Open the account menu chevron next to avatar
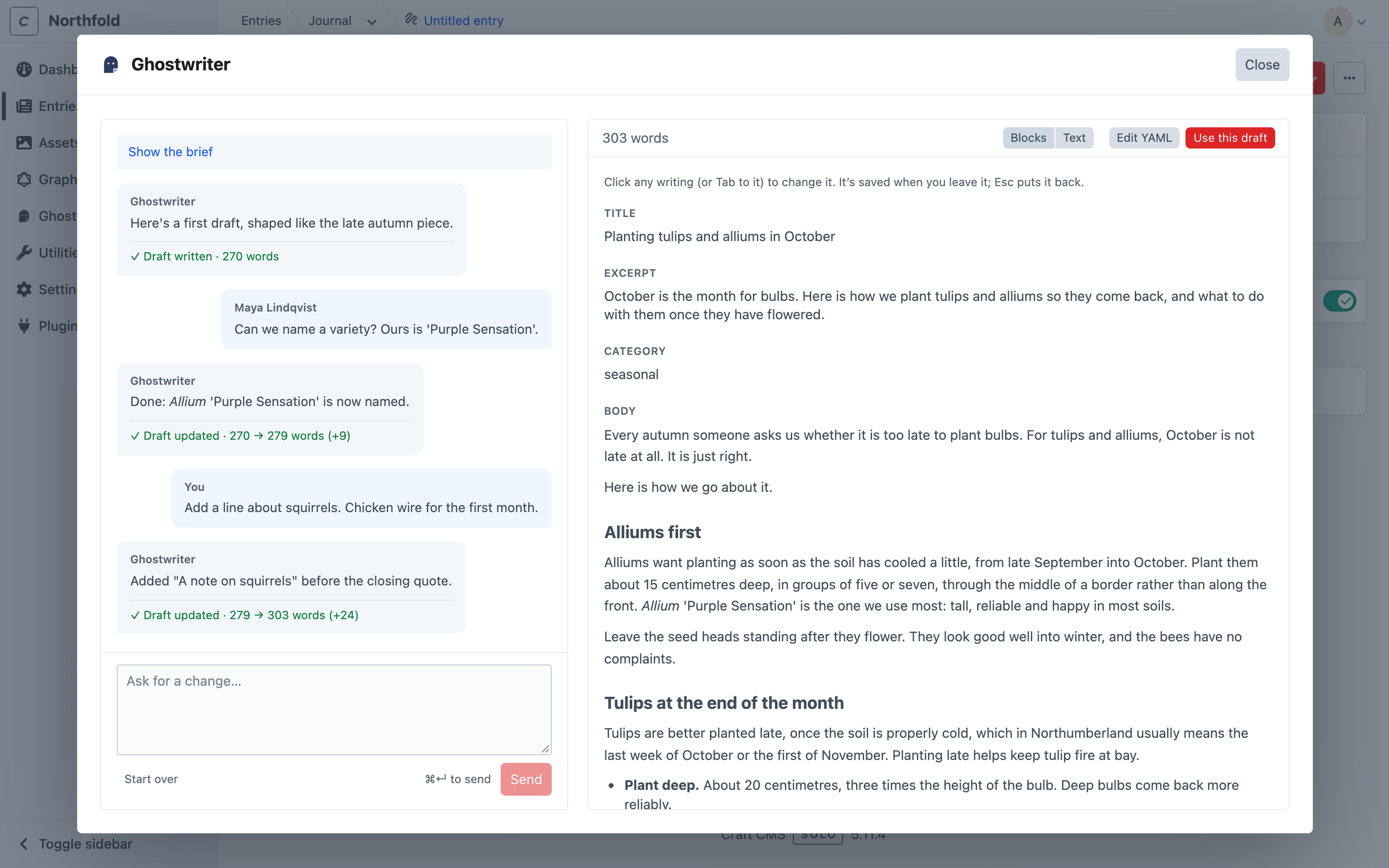This screenshot has width=1389, height=868. (x=1362, y=22)
